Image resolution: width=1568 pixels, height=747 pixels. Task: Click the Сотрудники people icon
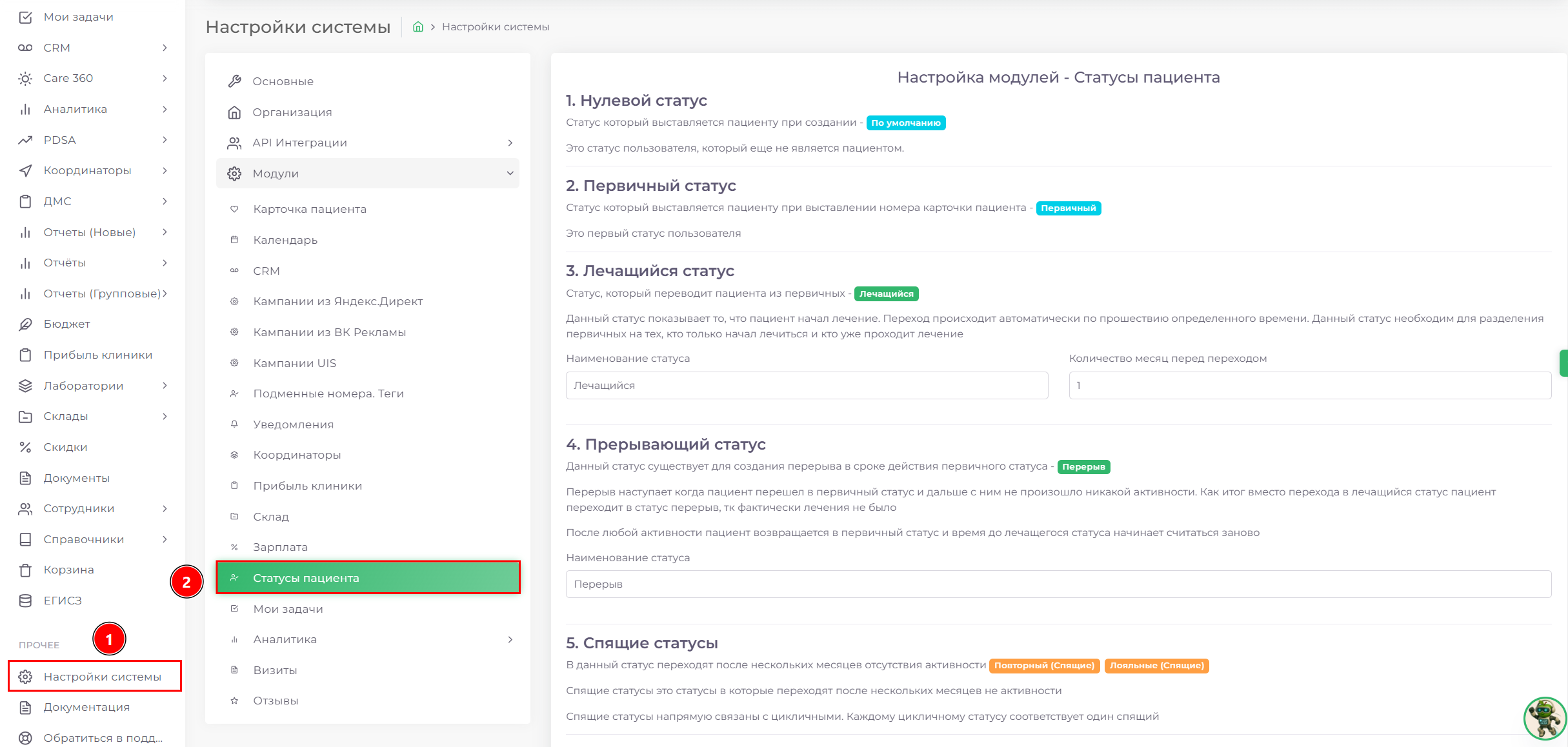[x=25, y=509]
